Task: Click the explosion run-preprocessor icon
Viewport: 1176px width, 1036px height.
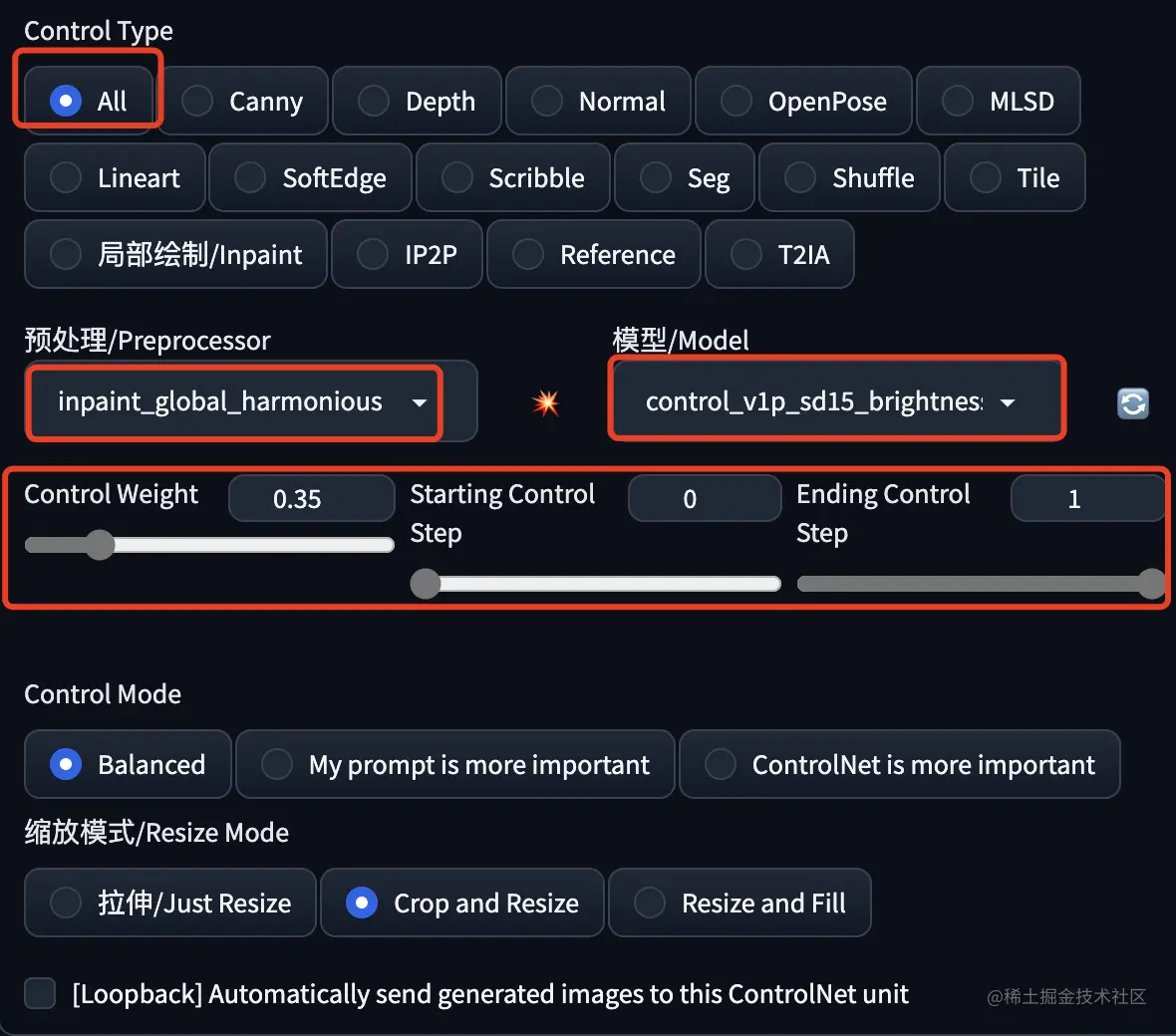Action: (x=546, y=402)
